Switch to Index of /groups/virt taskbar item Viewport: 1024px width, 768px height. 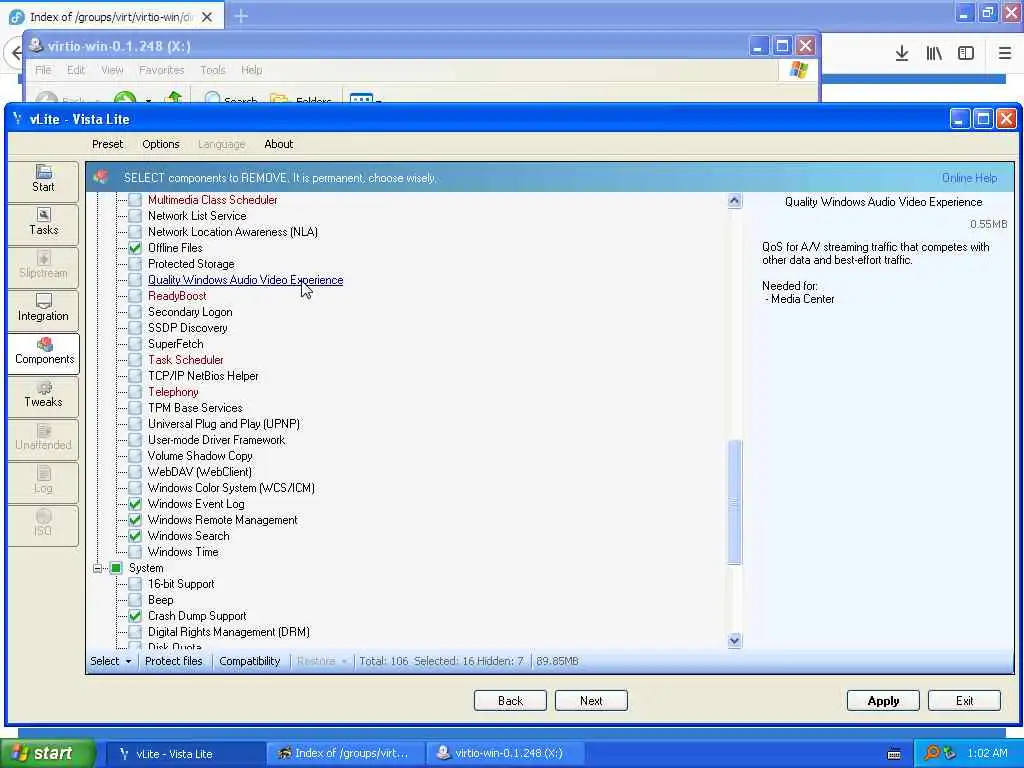346,754
